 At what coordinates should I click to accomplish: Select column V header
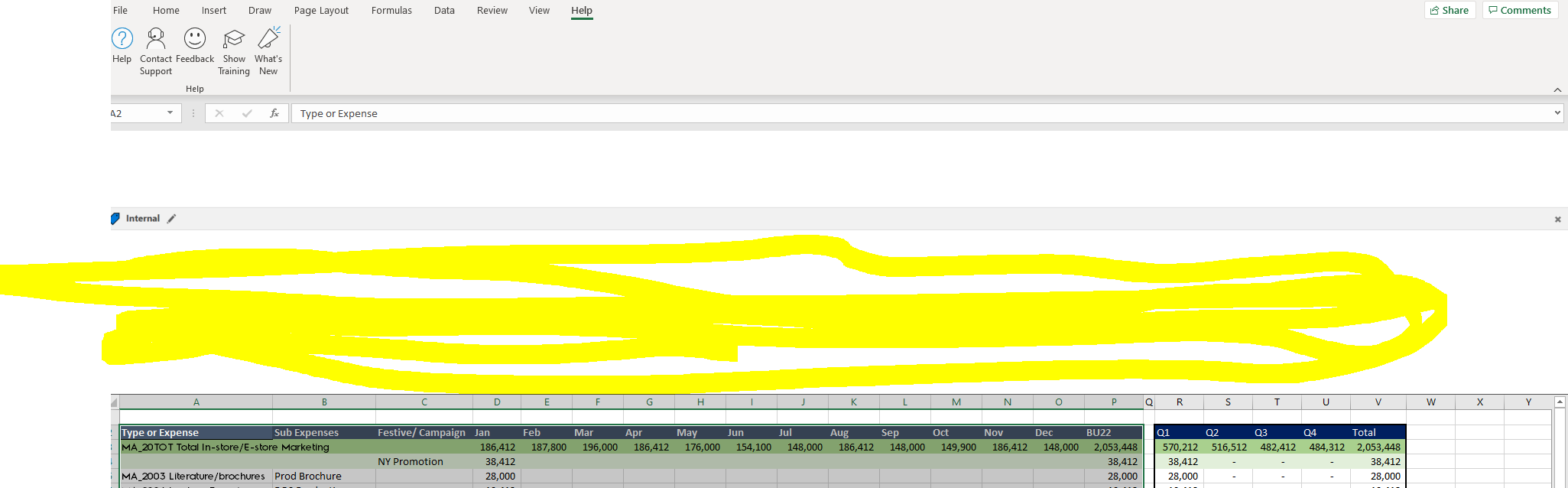1378,402
